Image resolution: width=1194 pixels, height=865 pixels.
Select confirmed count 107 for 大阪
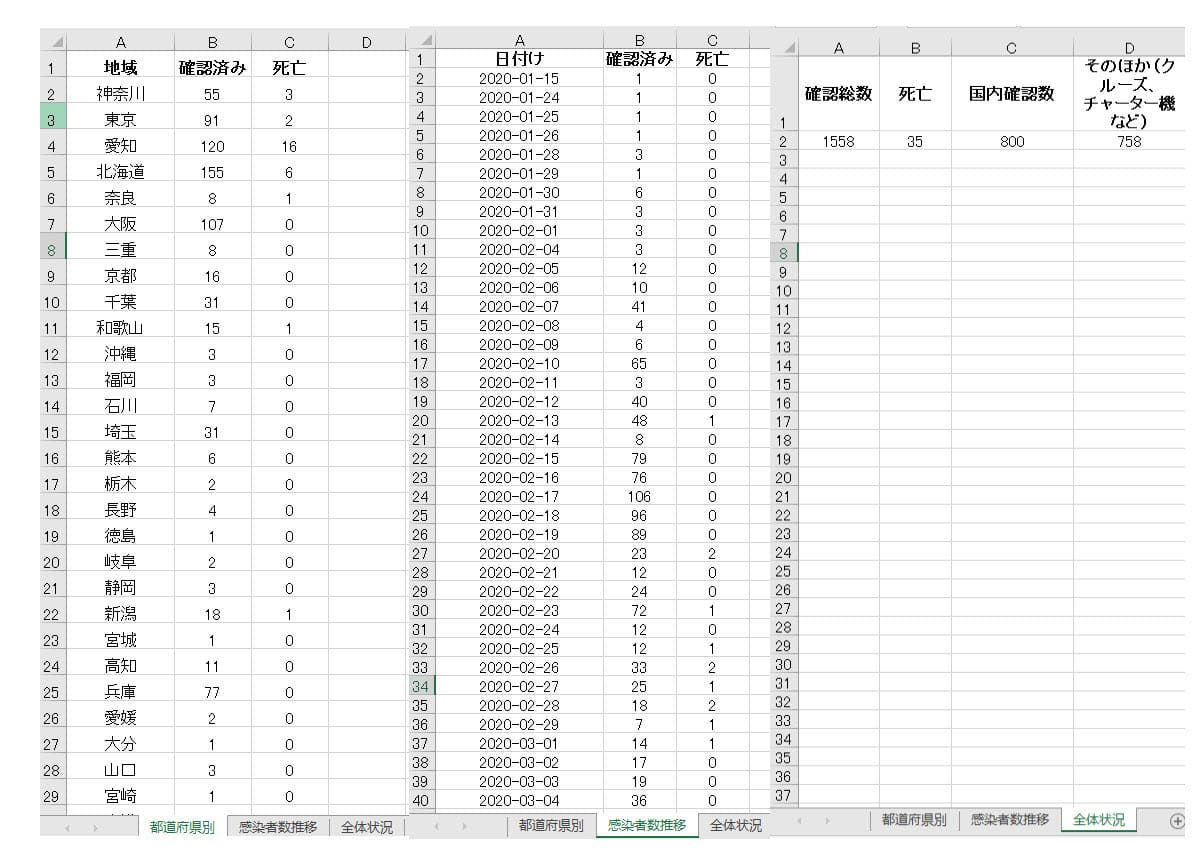212,224
